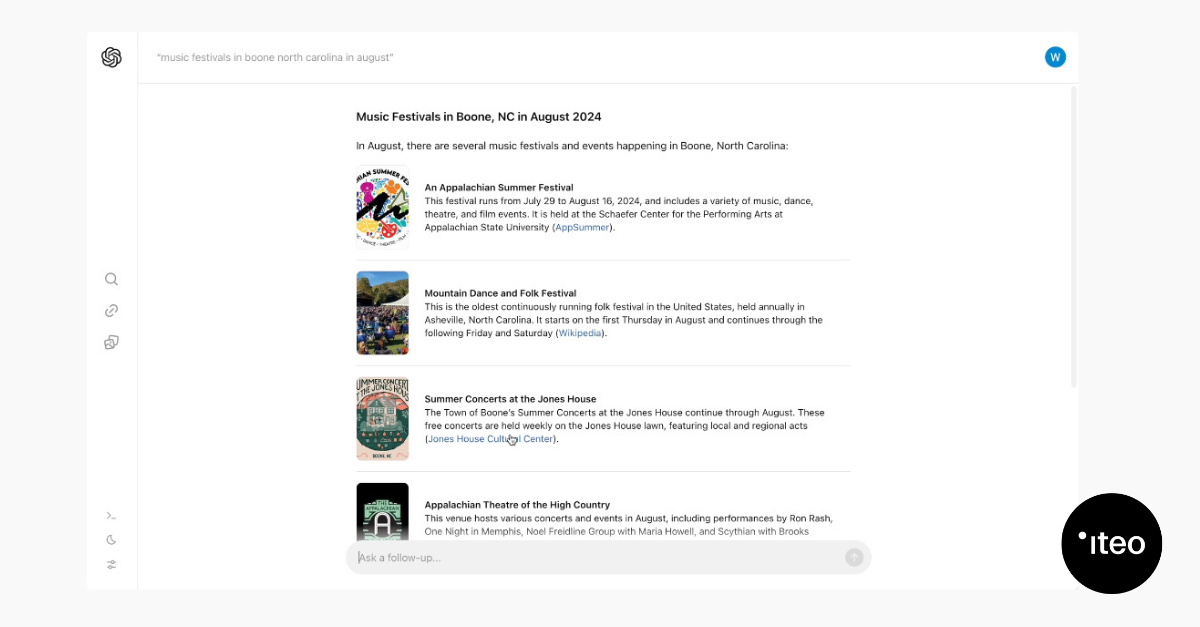Open search via sidebar magnifier icon
Viewport: 1200px width, 627px height.
(x=111, y=279)
